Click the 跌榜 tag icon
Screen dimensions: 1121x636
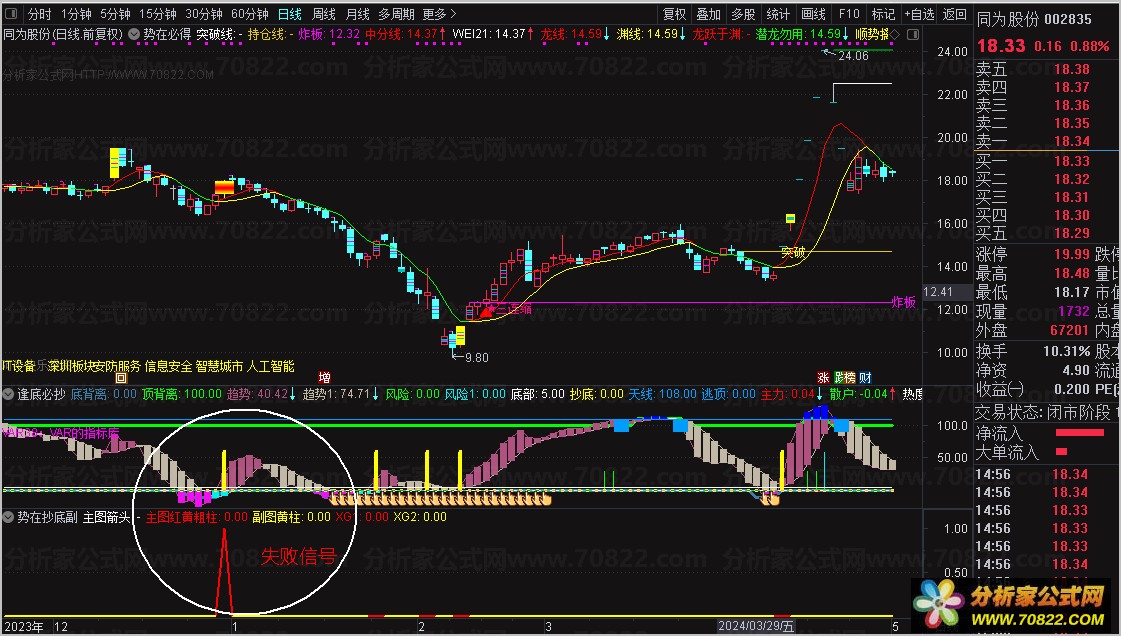(x=844, y=377)
